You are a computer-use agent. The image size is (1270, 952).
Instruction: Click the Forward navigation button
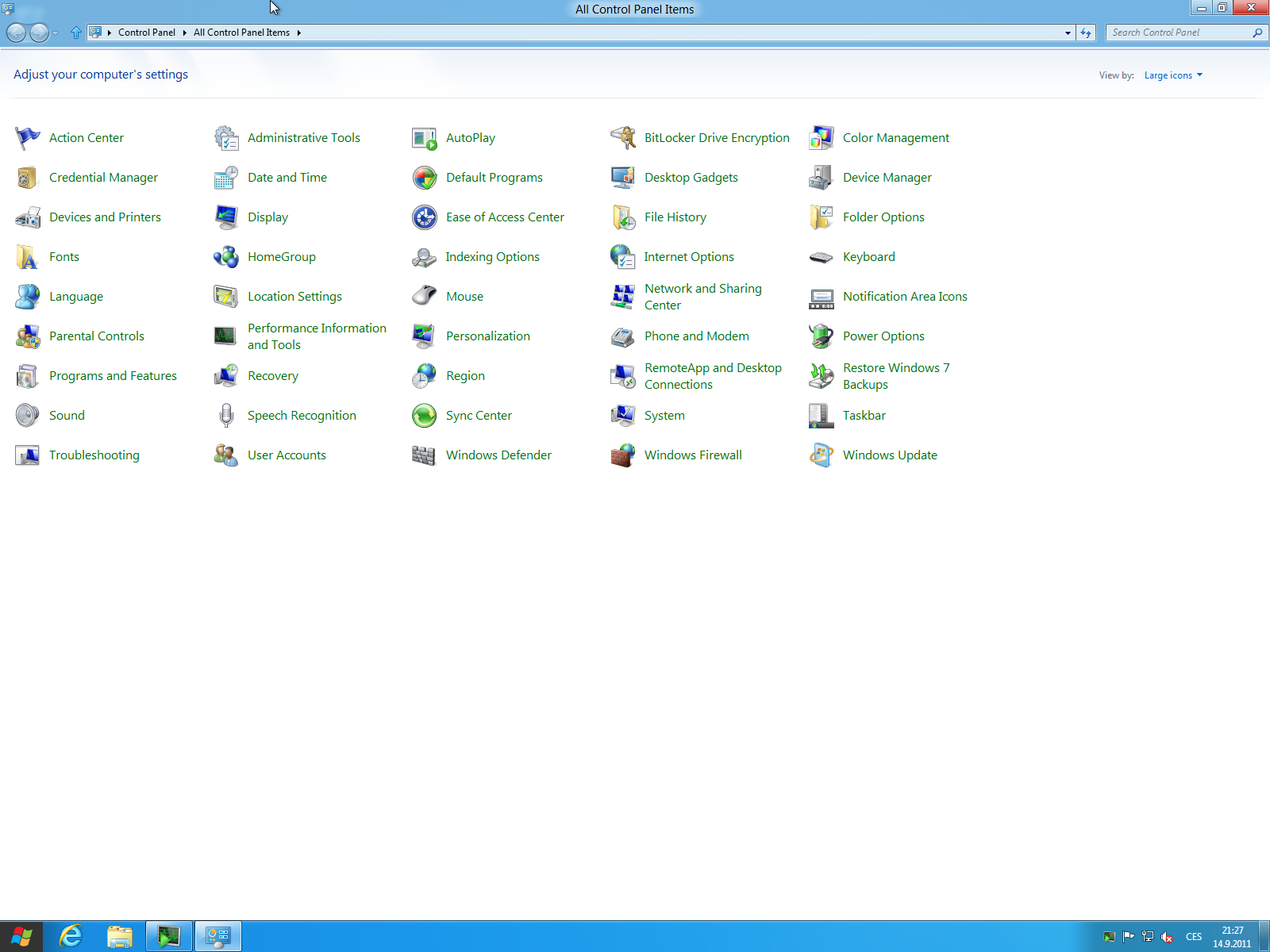pos(39,33)
